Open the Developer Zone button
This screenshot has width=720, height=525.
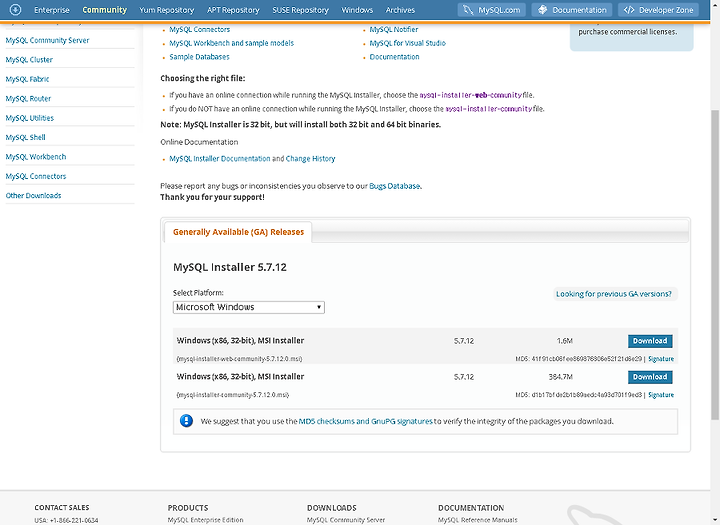(658, 10)
